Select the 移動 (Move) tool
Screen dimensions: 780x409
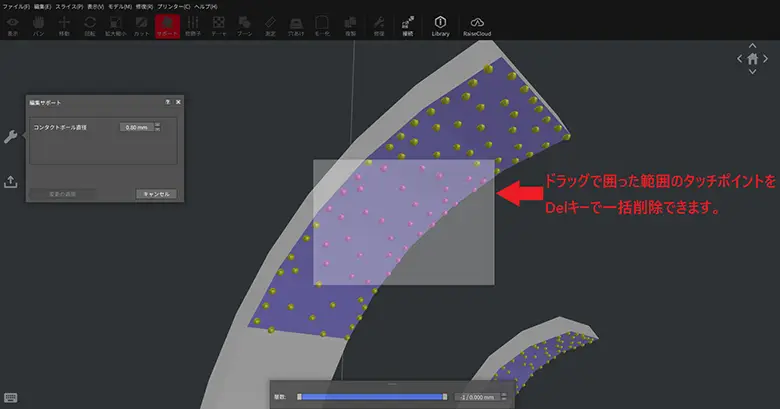point(64,24)
